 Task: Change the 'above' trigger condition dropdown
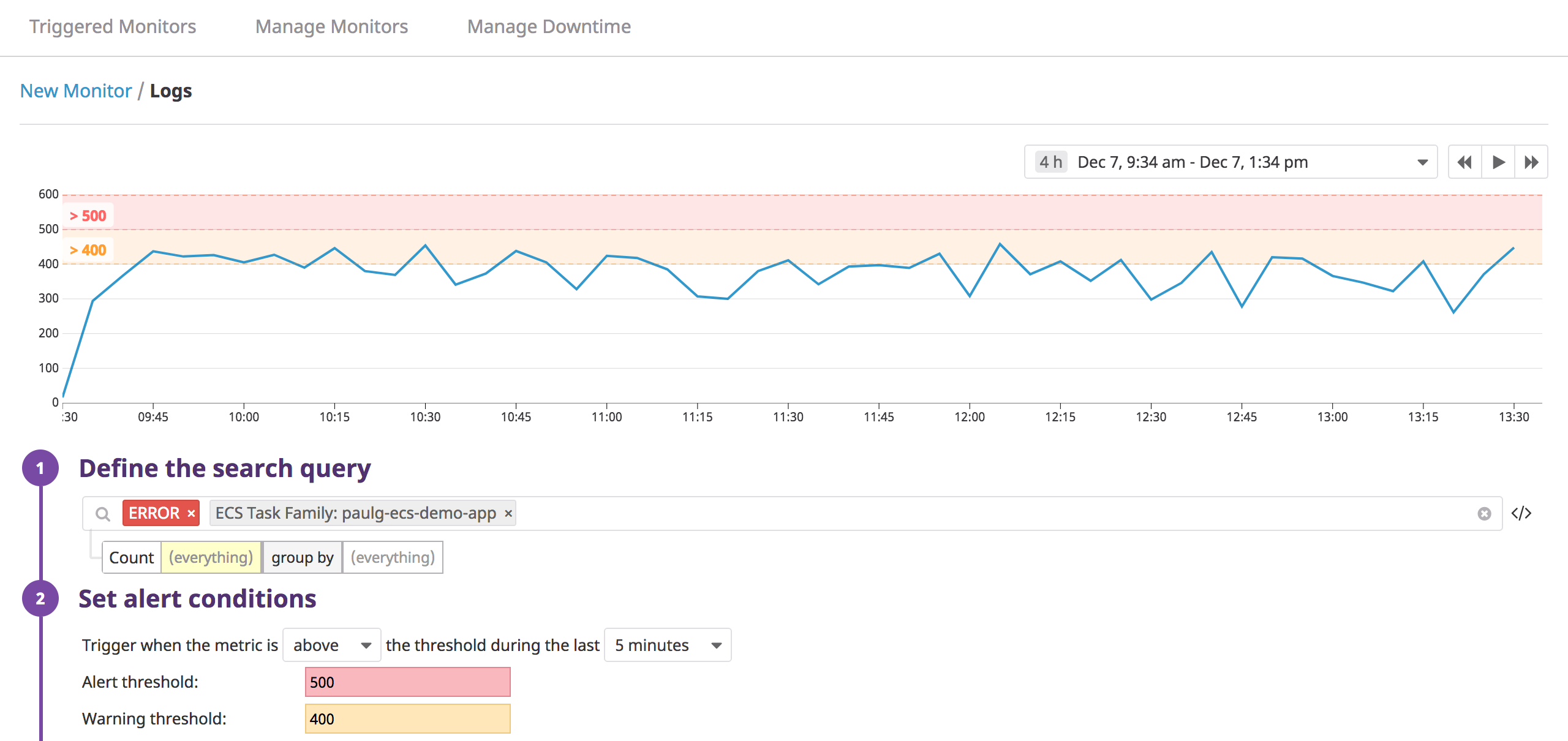coord(331,645)
